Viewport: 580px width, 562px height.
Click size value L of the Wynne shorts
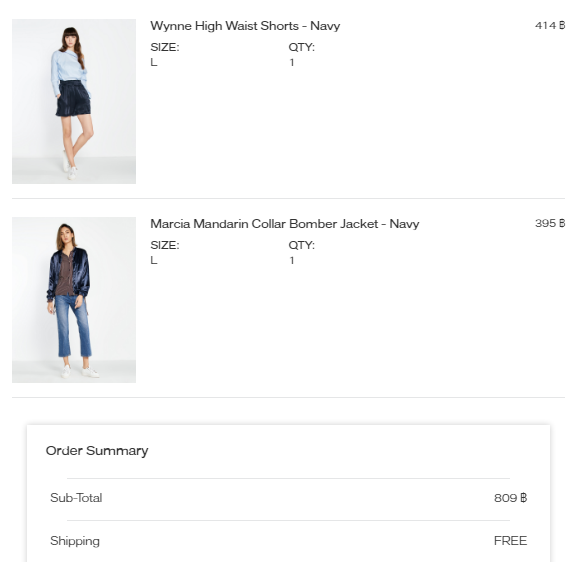click(154, 62)
